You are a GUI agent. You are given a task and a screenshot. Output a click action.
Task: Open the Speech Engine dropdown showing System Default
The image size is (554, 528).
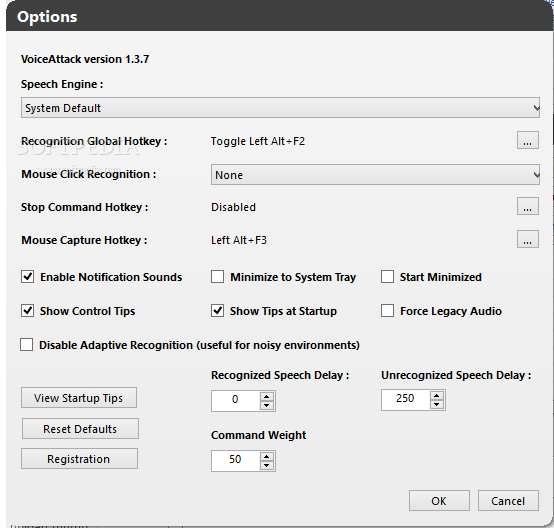click(x=280, y=107)
